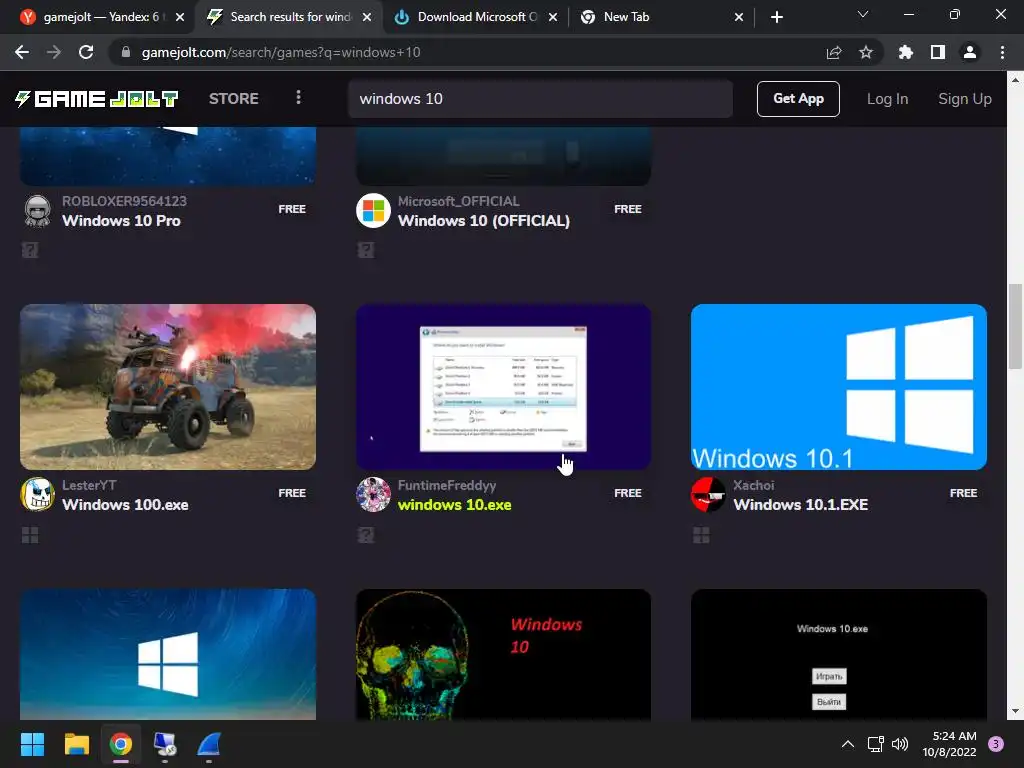Screen dimensions: 1024x768
Task: Click the address bar URL
Action: coord(281,52)
